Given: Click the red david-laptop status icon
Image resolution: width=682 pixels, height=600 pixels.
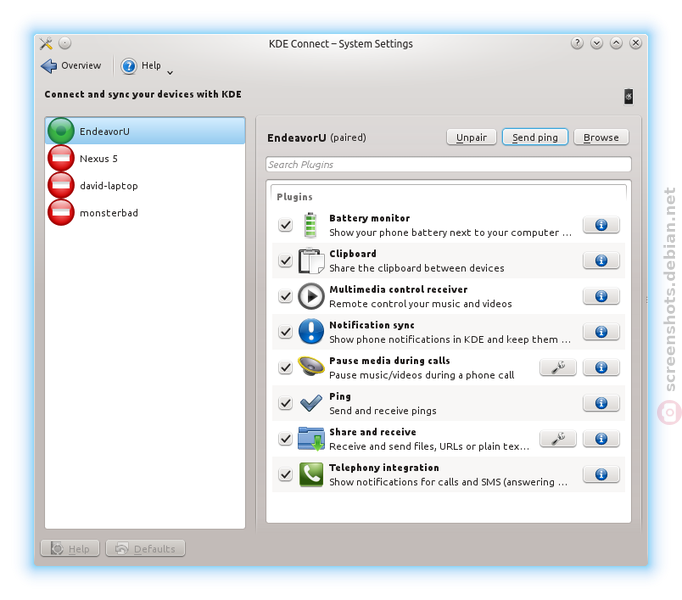Looking at the screenshot, I should tap(61, 185).
